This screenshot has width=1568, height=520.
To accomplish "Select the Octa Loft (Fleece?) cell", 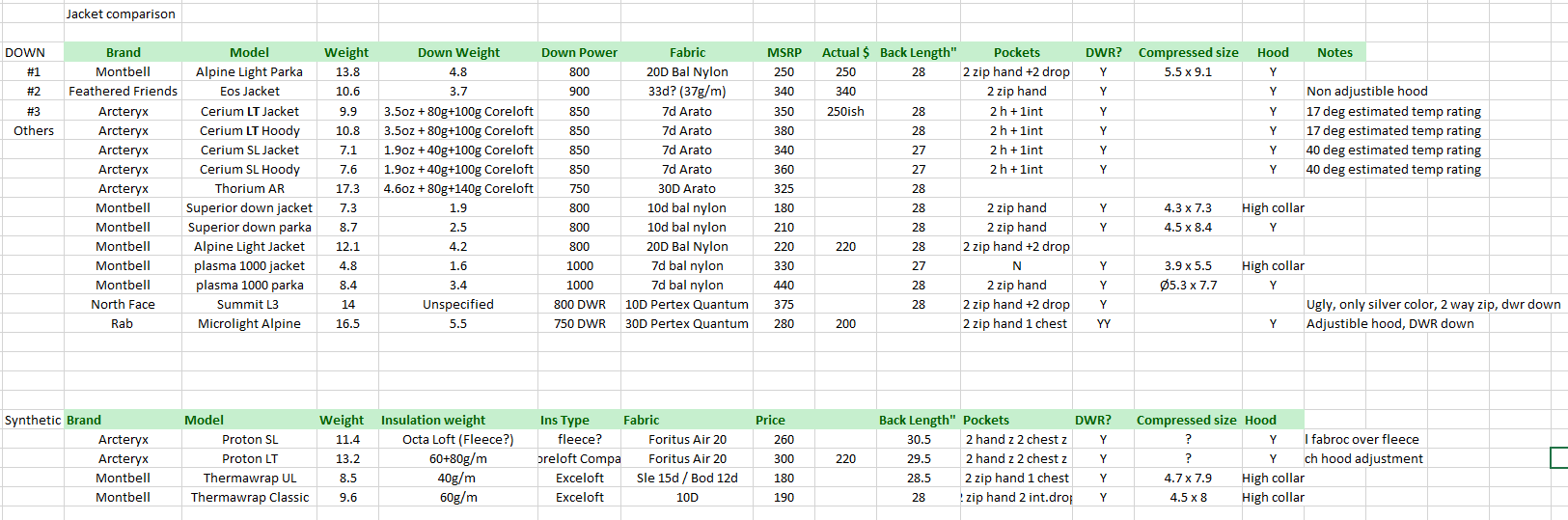I will point(457,439).
